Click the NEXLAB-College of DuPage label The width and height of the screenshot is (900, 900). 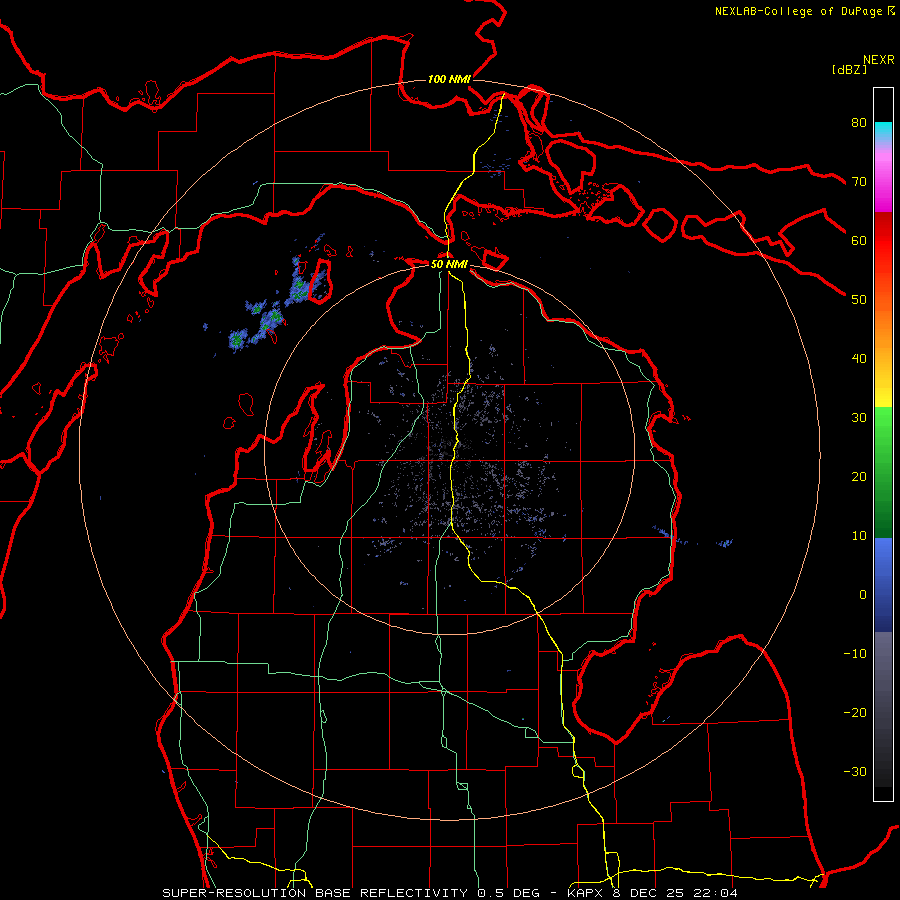[798, 11]
